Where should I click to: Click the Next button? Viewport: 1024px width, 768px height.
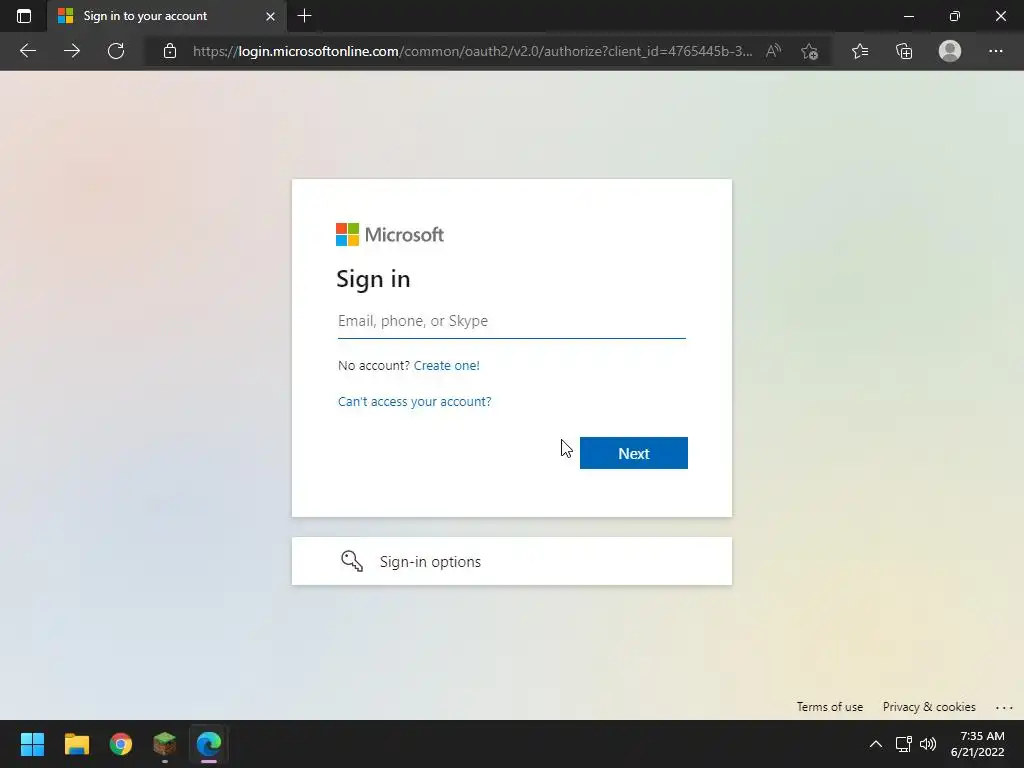(x=633, y=453)
